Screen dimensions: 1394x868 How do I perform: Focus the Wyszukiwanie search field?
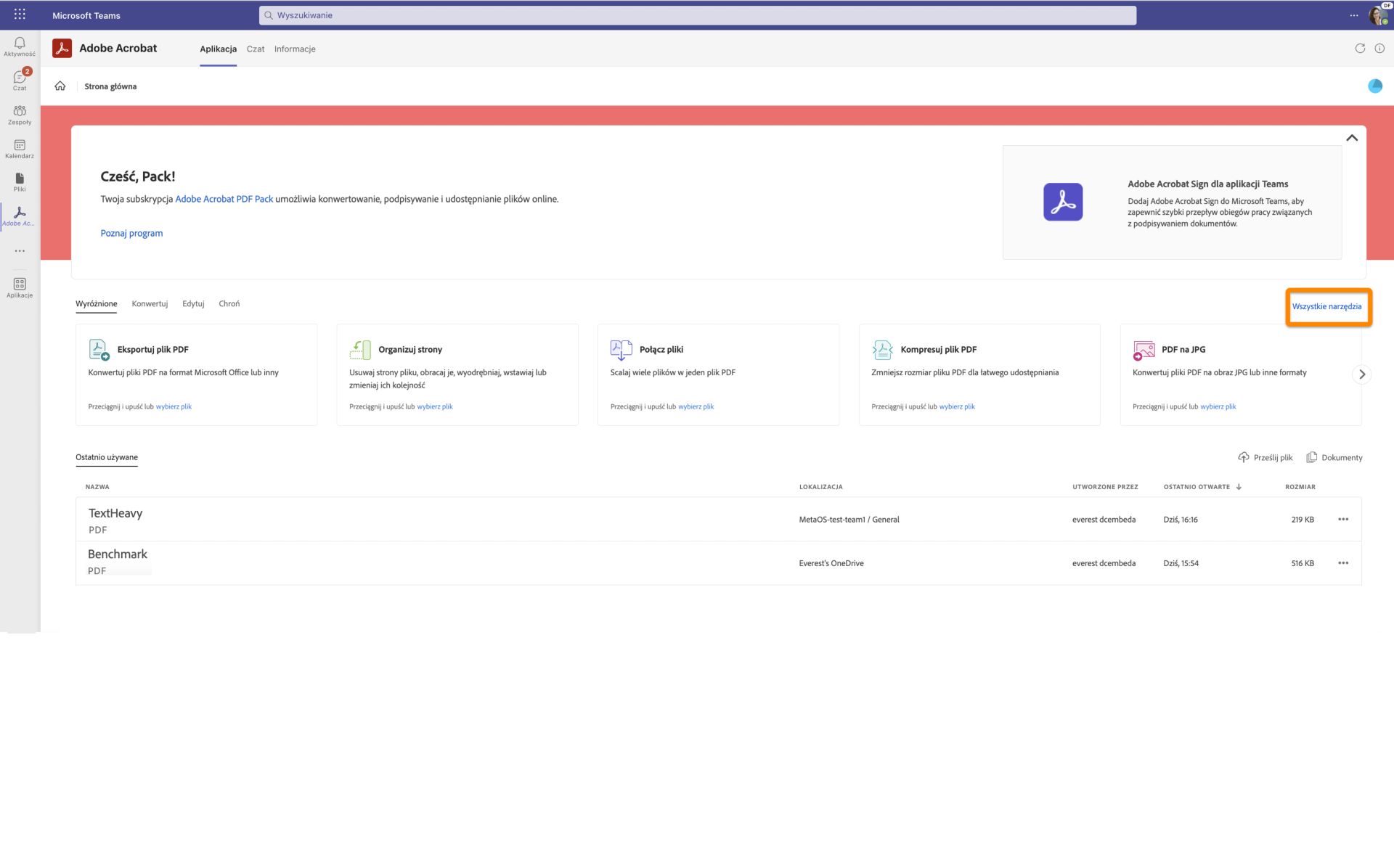coord(698,15)
